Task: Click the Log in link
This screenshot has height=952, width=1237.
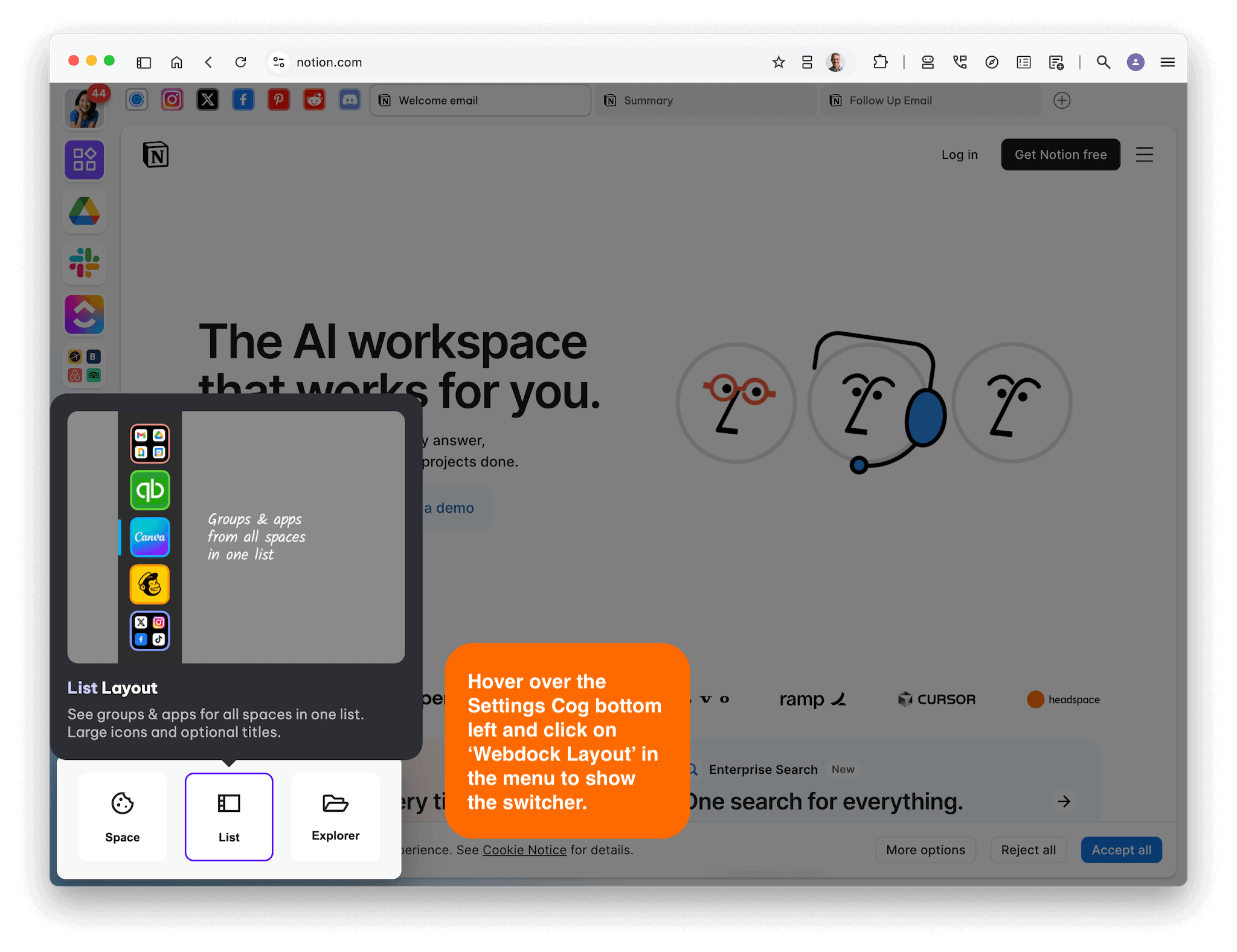Action: [x=959, y=155]
